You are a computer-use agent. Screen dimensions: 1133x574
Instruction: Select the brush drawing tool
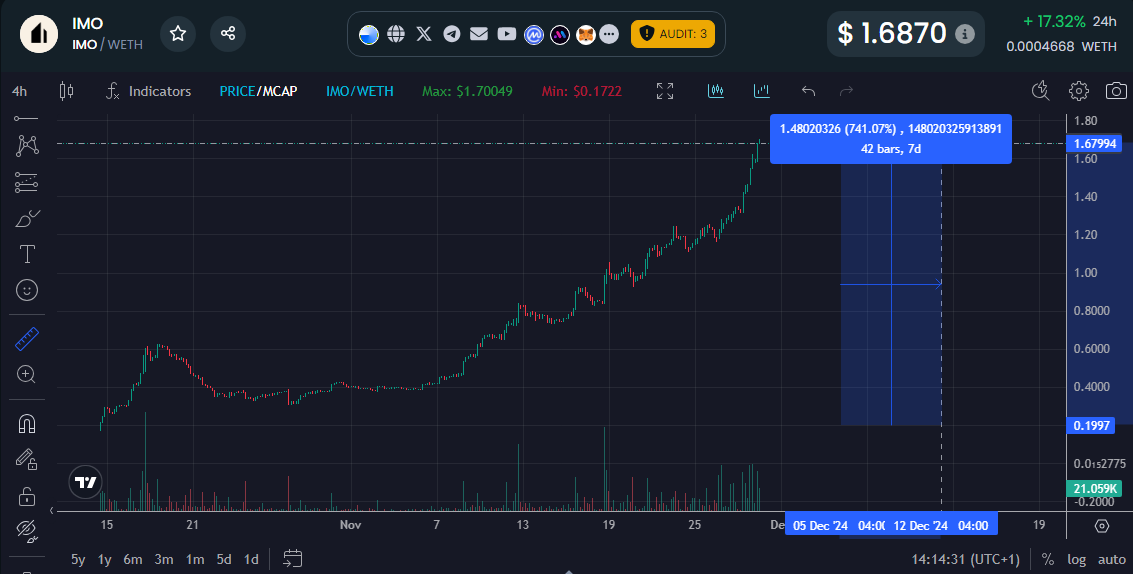pyautogui.click(x=27, y=218)
